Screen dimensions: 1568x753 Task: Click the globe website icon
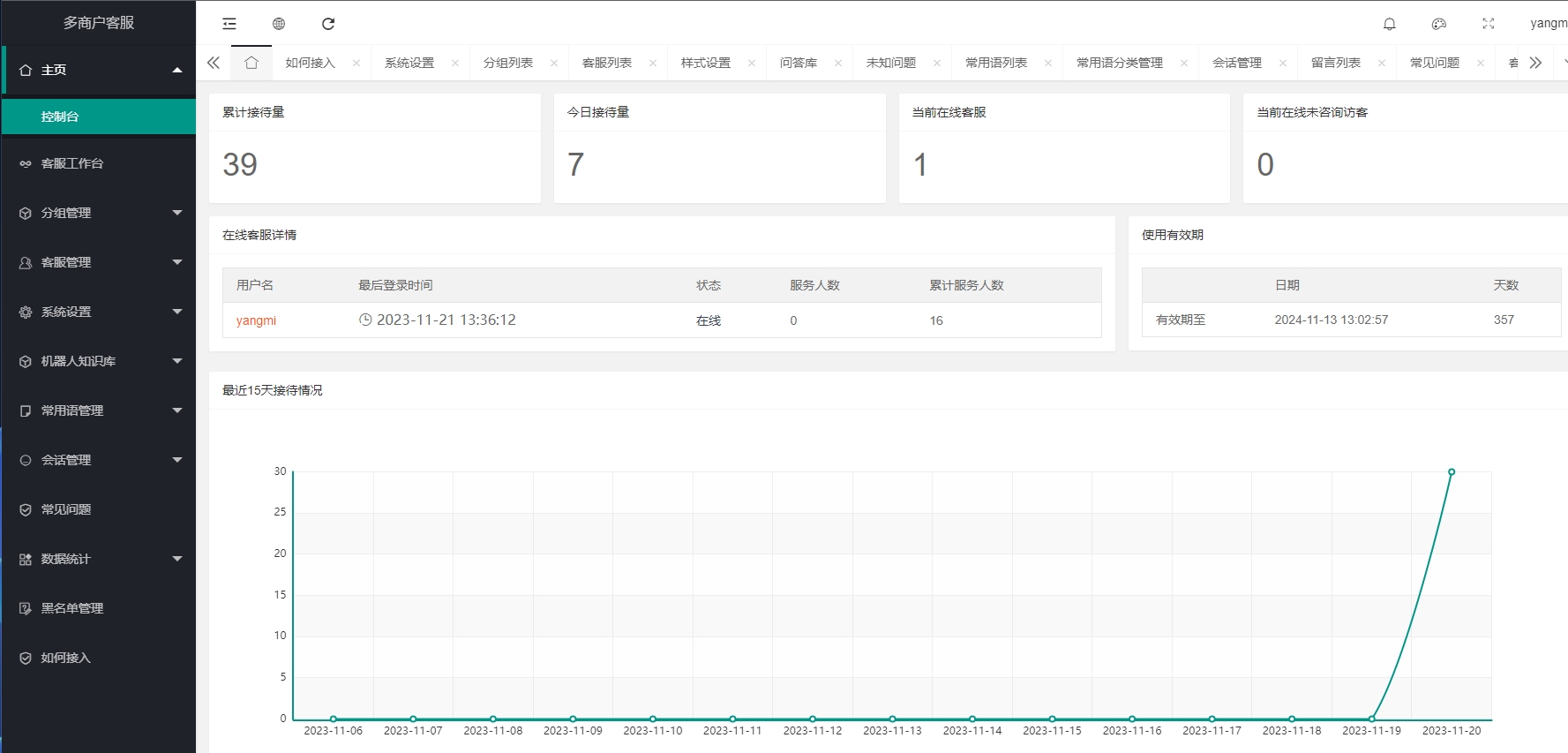coord(279,24)
